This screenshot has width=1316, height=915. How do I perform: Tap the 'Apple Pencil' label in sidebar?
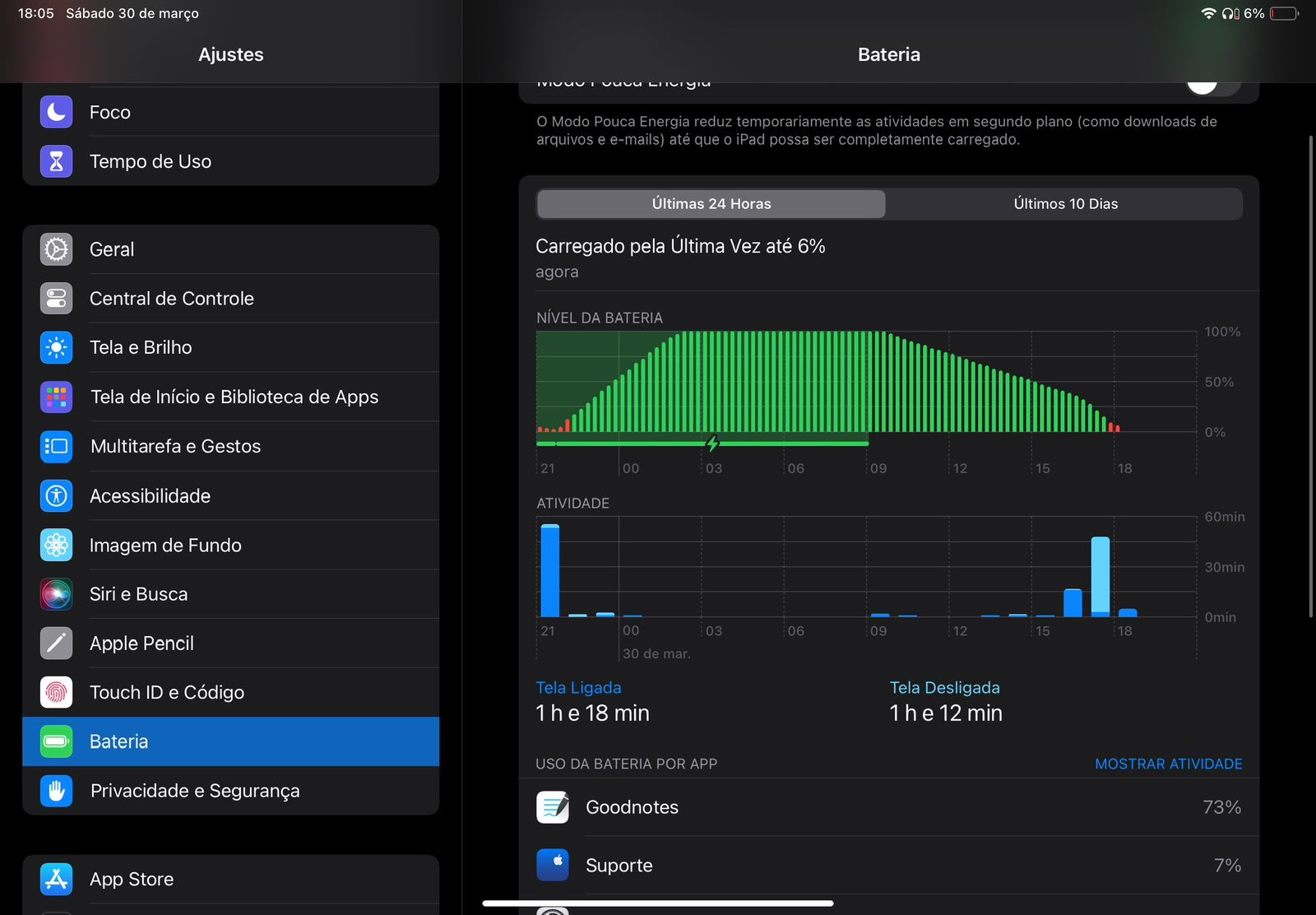pos(141,643)
